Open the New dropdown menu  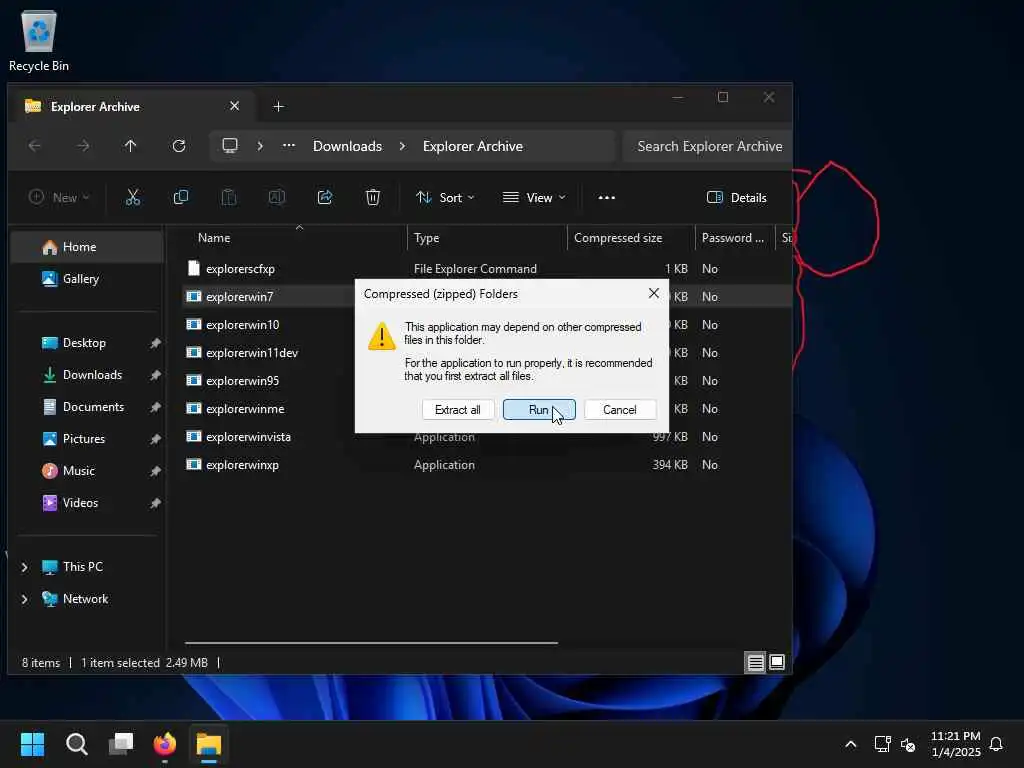(59, 197)
